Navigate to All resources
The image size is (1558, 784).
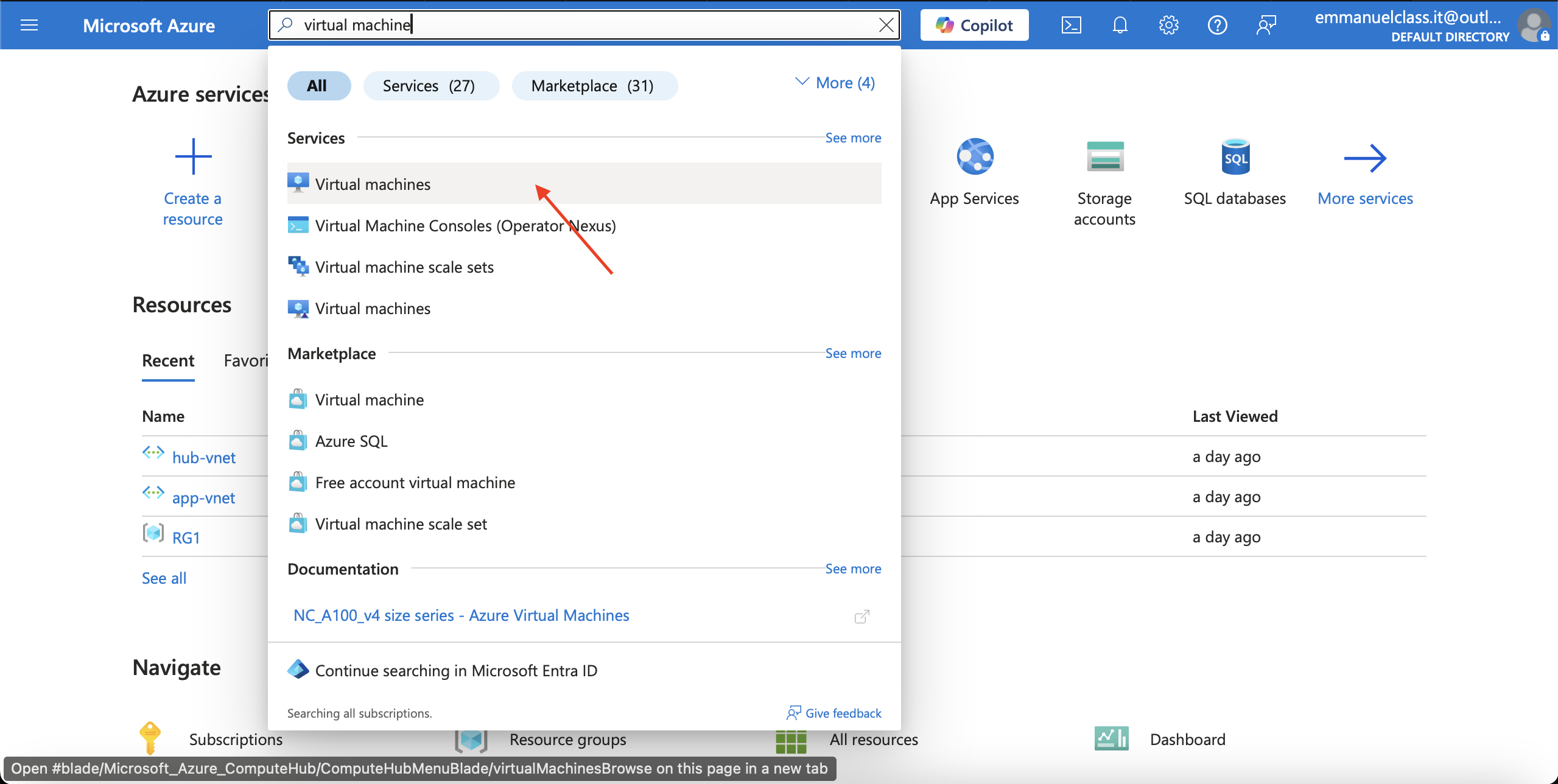[x=874, y=739]
